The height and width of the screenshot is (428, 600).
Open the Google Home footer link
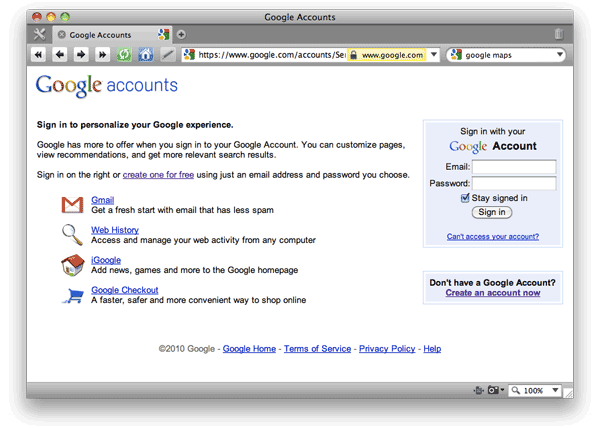pos(249,349)
